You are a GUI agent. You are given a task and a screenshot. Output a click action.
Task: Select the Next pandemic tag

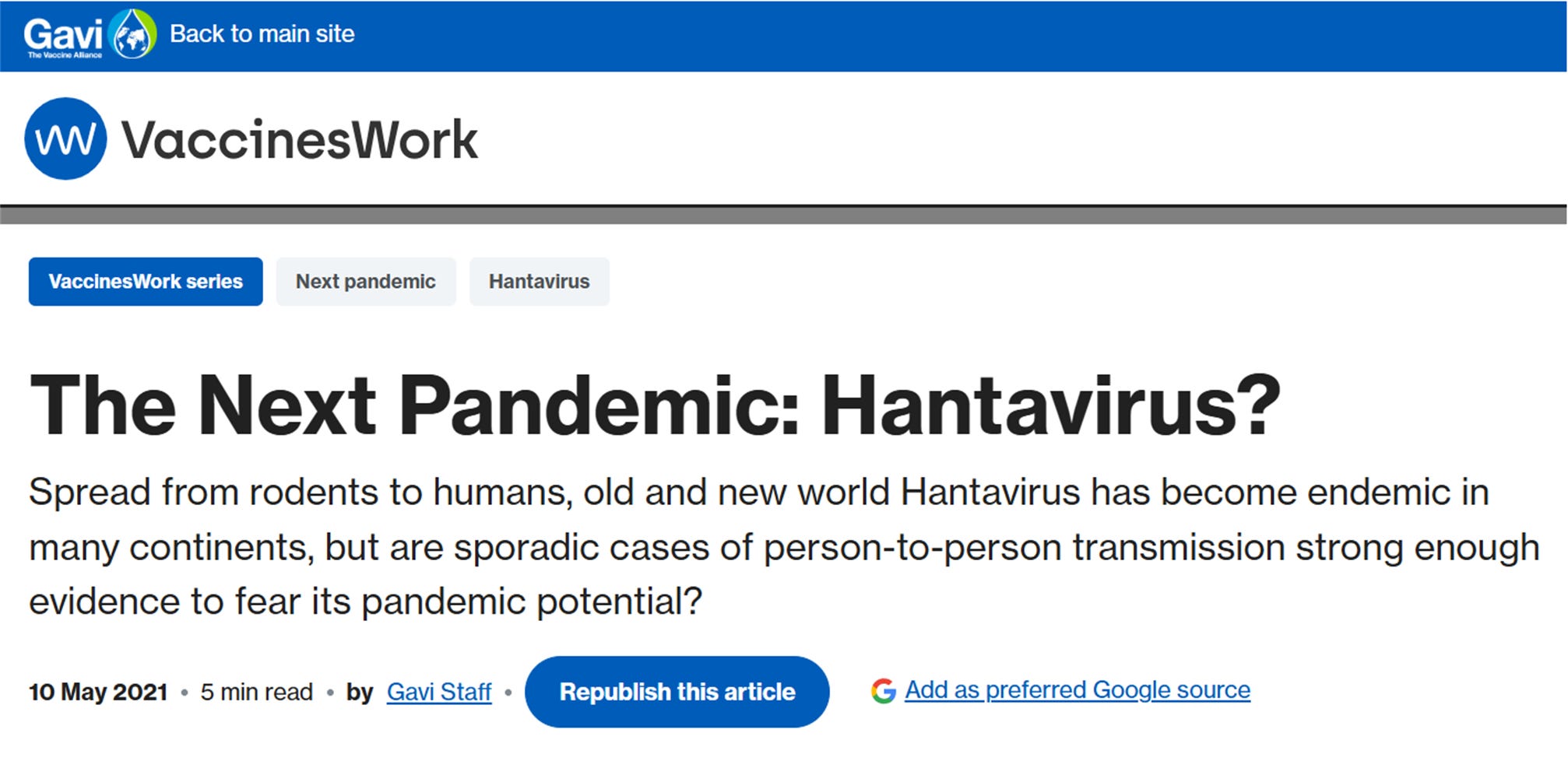pyautogui.click(x=366, y=282)
